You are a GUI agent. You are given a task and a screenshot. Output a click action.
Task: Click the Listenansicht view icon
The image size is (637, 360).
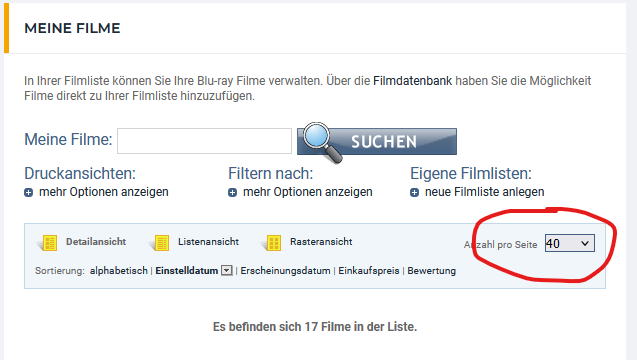160,243
